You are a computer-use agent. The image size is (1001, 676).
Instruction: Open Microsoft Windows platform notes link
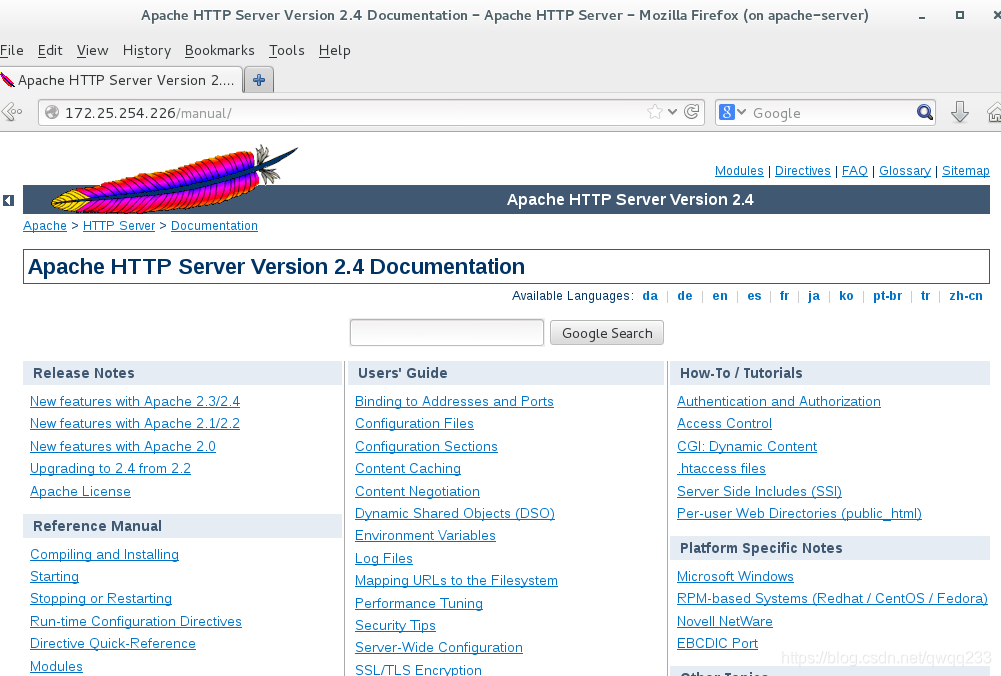point(735,576)
